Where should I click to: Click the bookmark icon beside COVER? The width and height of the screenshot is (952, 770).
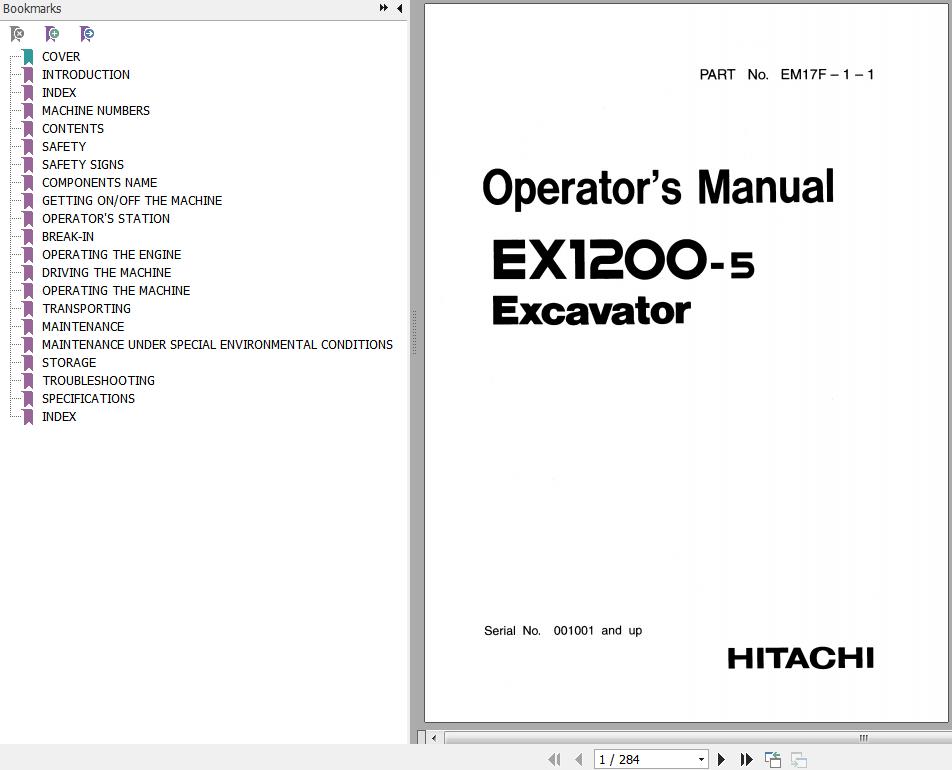28,57
